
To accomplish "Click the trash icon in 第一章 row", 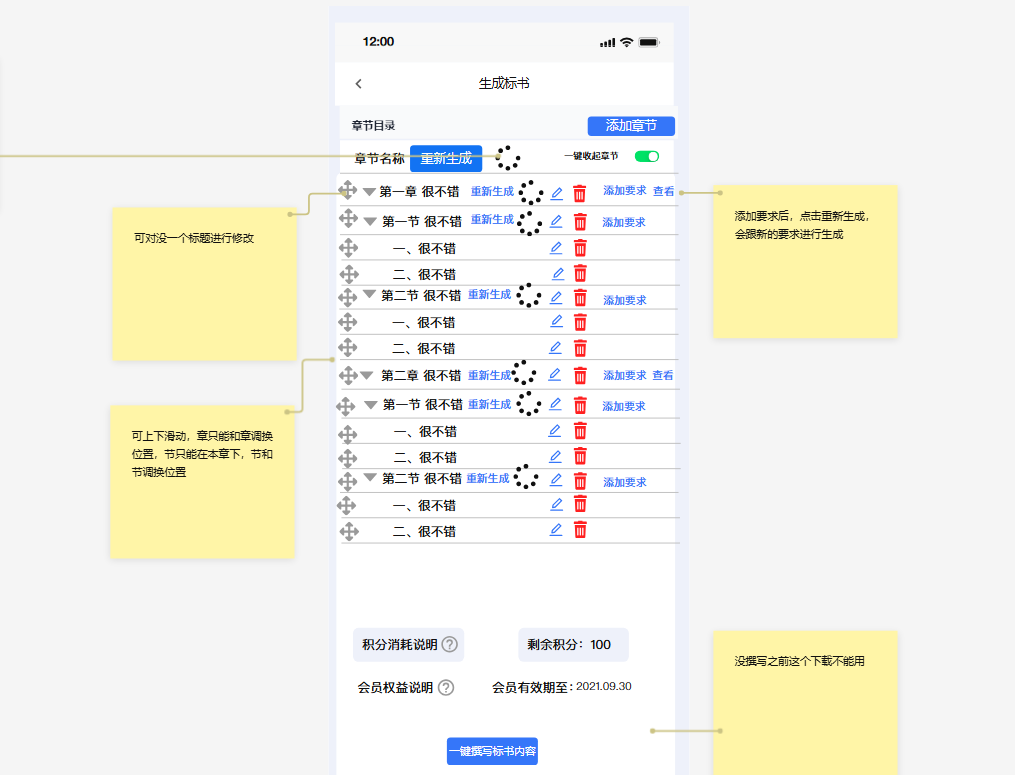I will (x=580, y=193).
